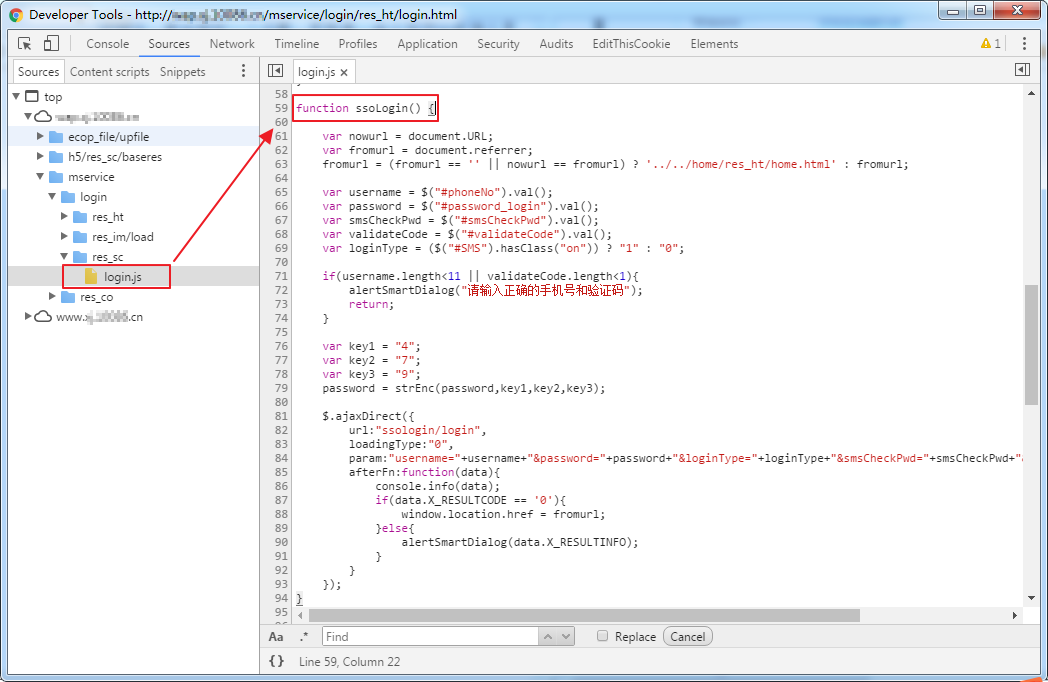Select the Sources navigator sub-tab

point(38,72)
